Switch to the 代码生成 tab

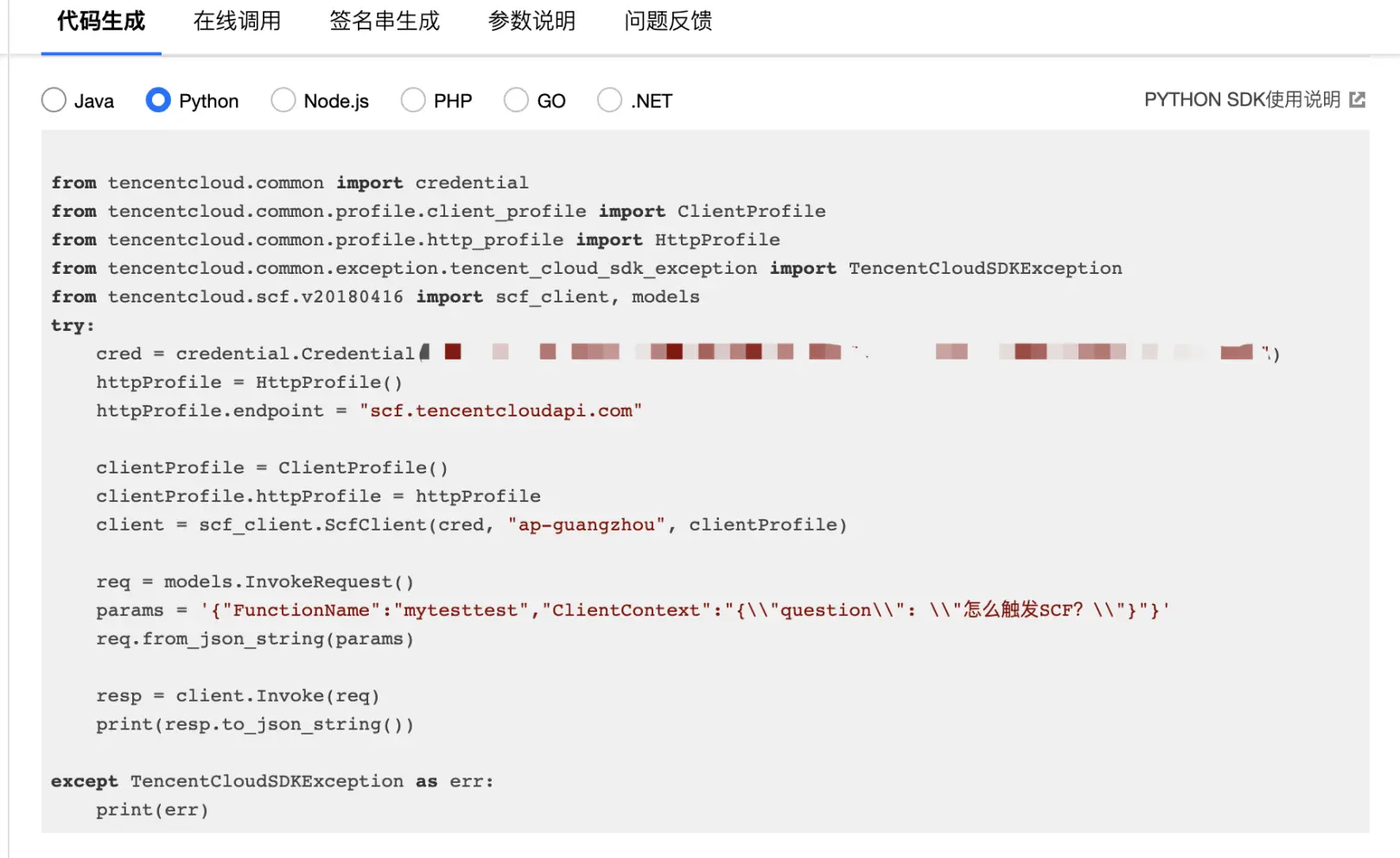(101, 22)
